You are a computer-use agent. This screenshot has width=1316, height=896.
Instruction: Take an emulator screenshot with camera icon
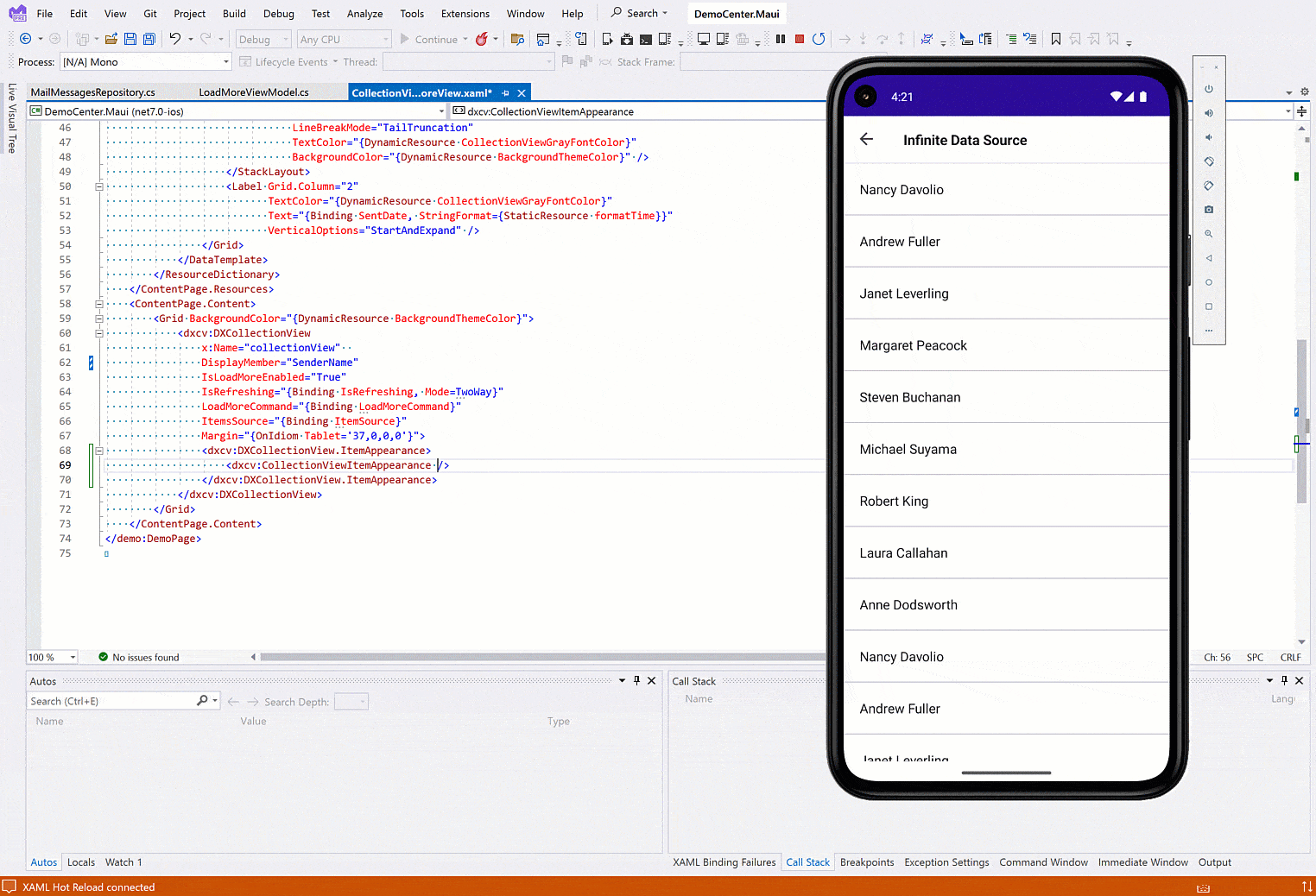point(1209,210)
